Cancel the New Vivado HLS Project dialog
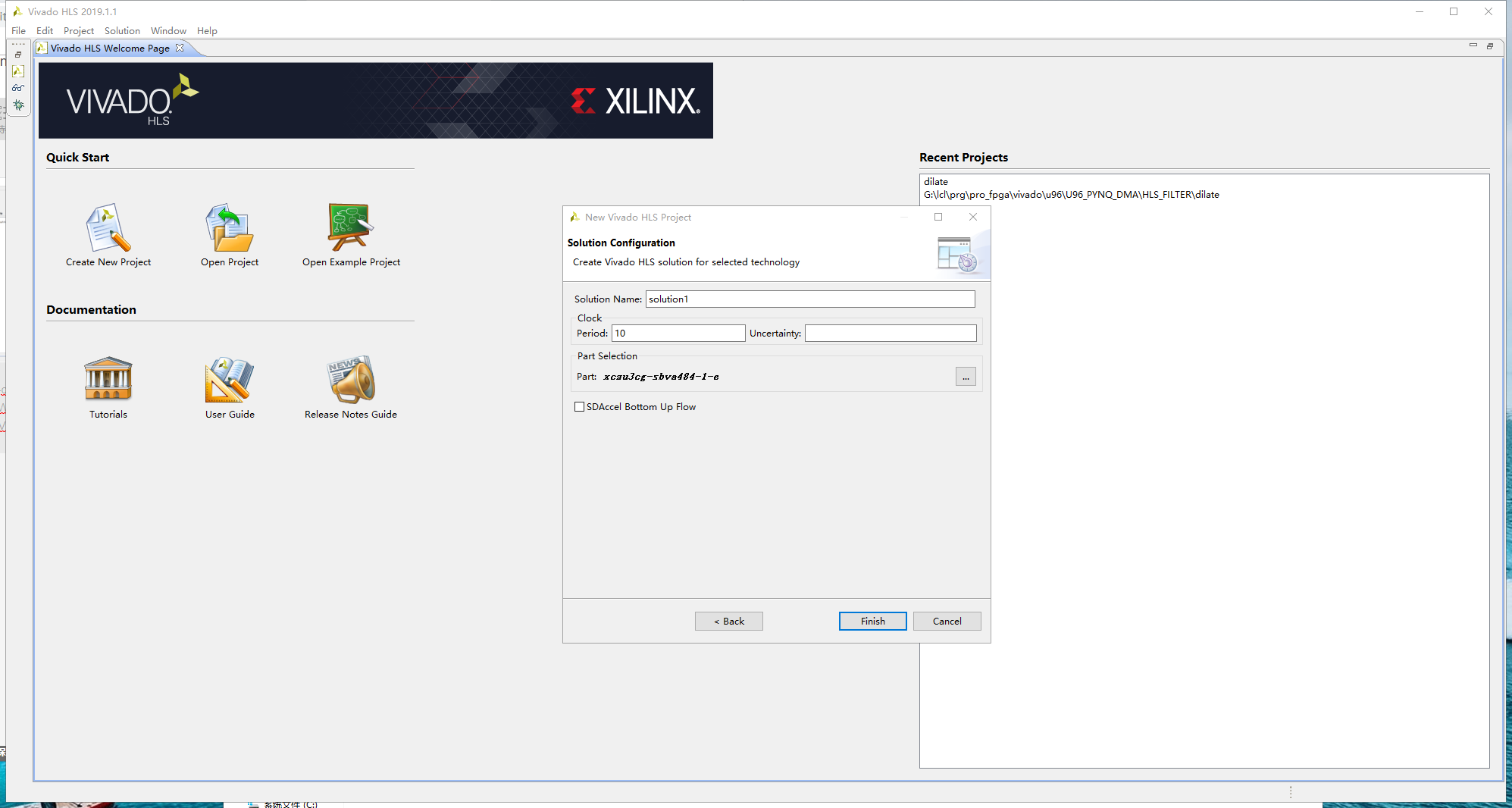The image size is (1512, 808). point(947,622)
